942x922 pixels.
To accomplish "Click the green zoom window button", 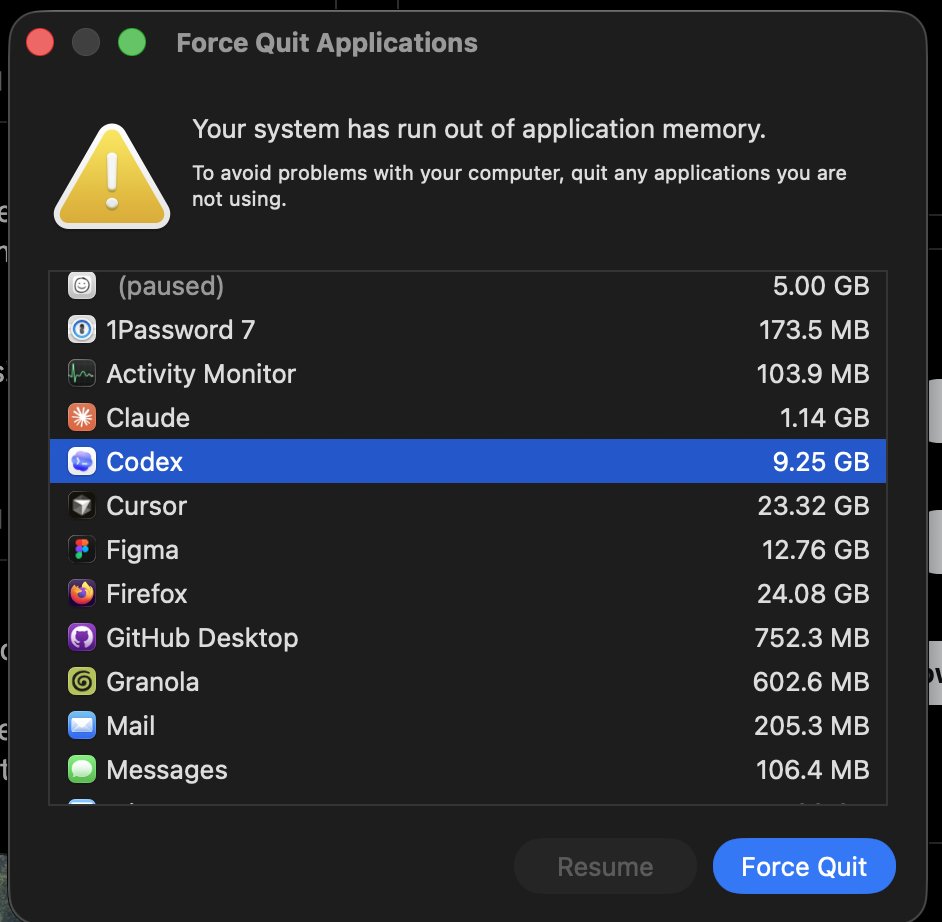I will (132, 43).
